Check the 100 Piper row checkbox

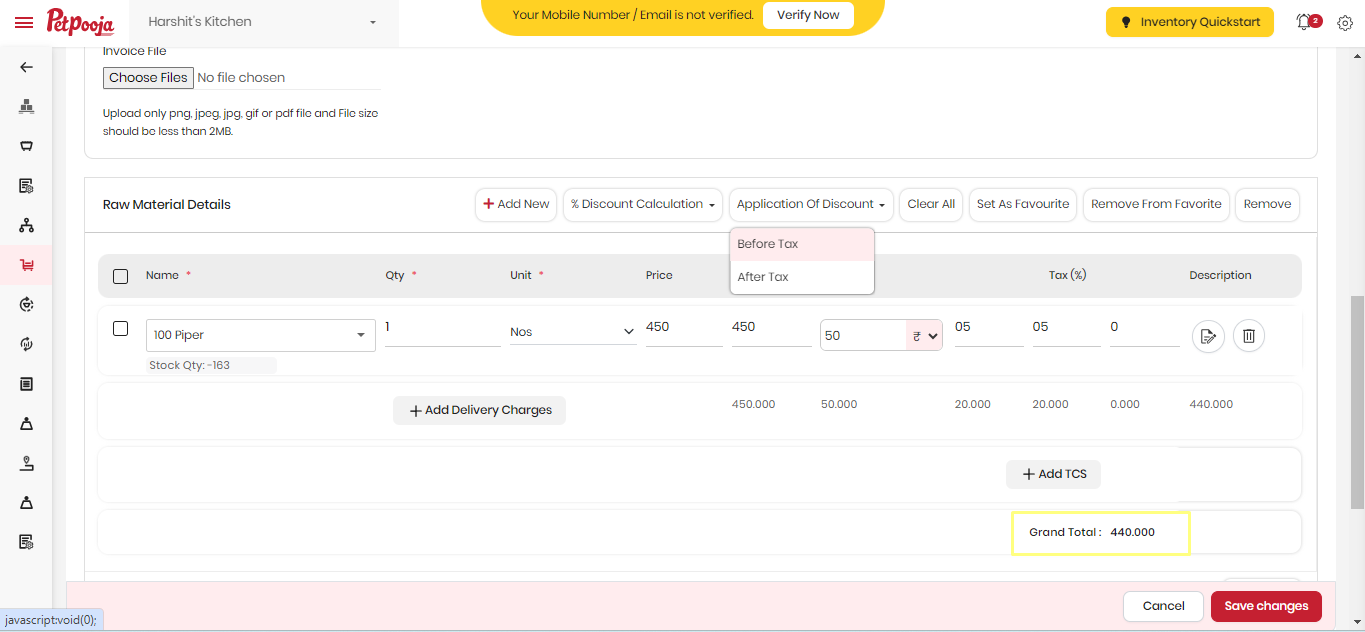[121, 328]
